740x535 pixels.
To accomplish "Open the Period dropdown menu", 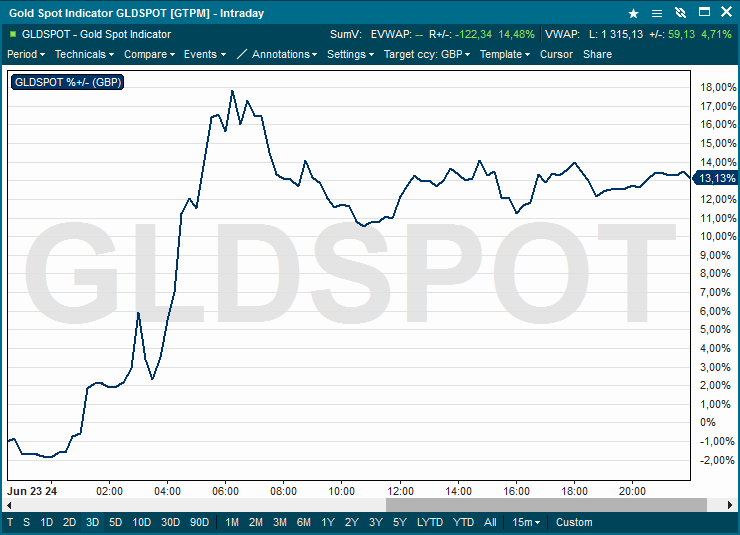I will point(26,54).
